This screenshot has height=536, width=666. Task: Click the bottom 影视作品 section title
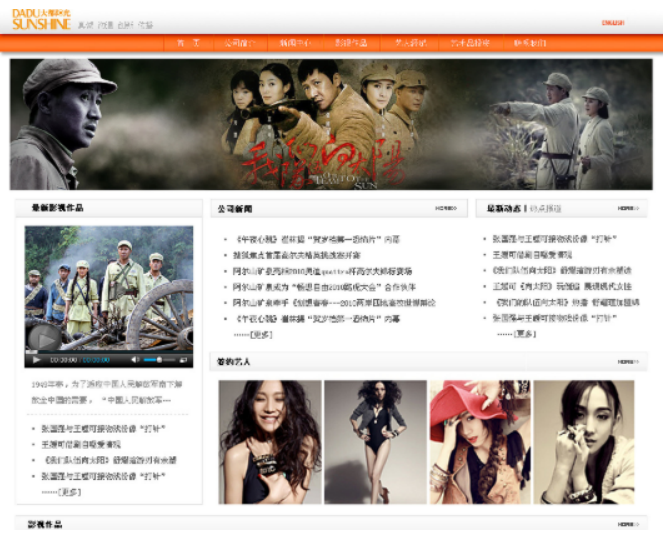(45, 524)
